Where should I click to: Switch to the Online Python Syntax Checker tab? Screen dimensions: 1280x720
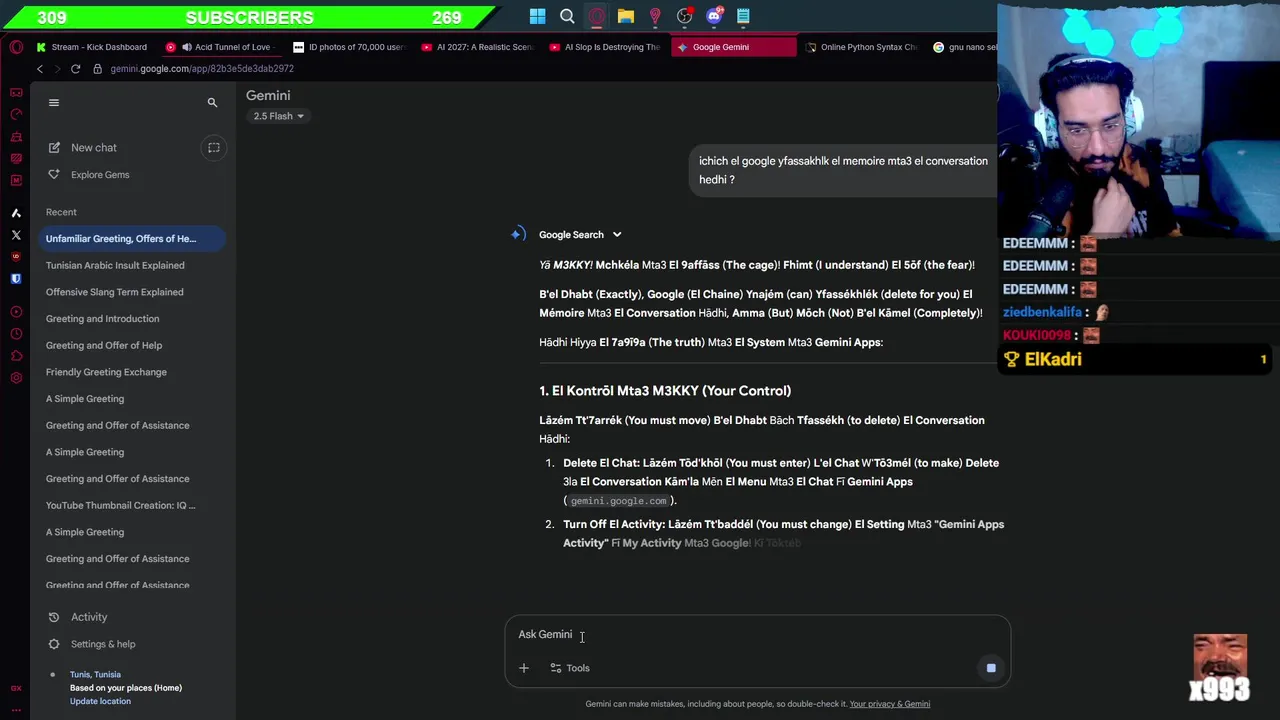click(x=860, y=47)
